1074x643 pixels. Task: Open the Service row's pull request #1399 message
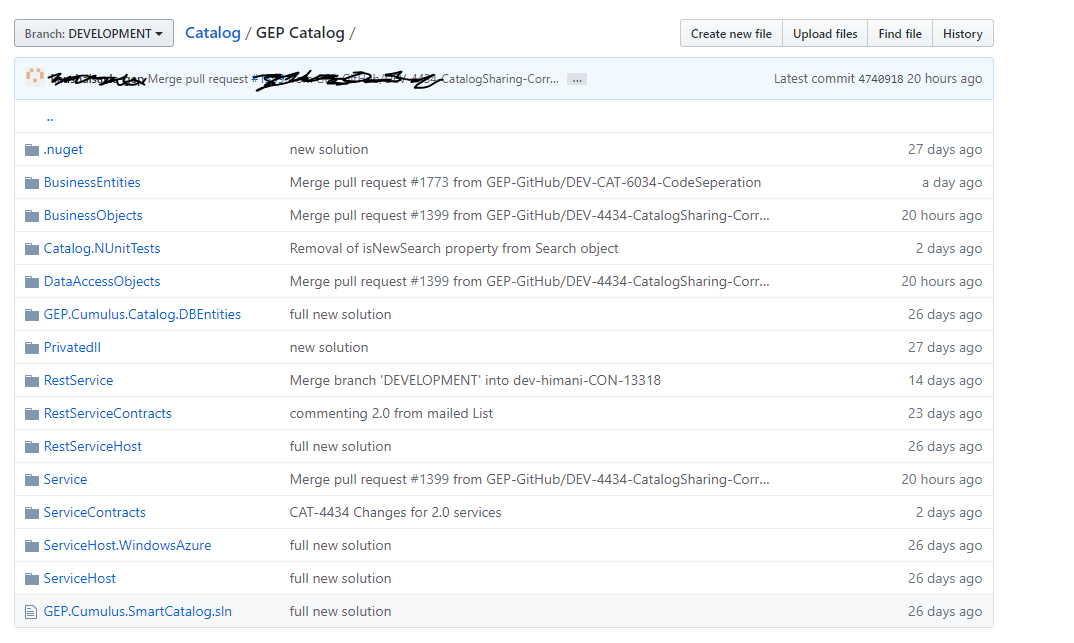coord(529,479)
